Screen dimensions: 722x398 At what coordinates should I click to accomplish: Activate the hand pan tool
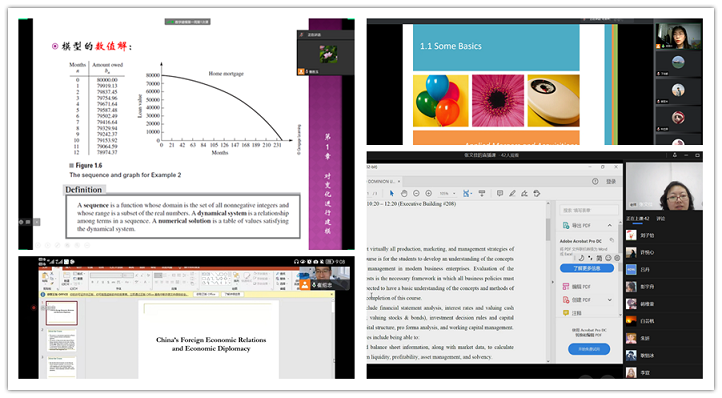(x=404, y=193)
